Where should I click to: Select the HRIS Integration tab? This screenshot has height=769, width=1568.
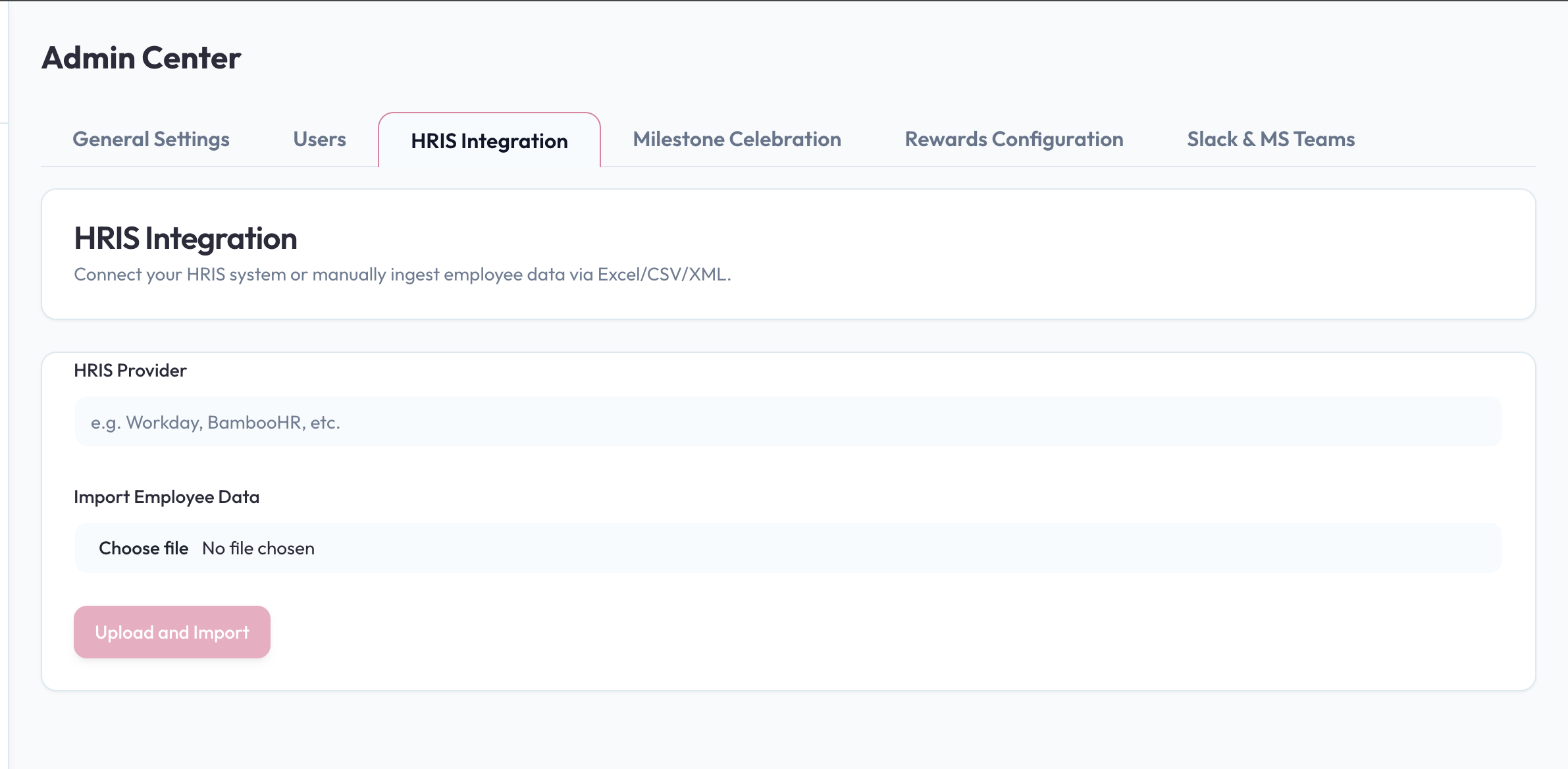[x=489, y=141]
